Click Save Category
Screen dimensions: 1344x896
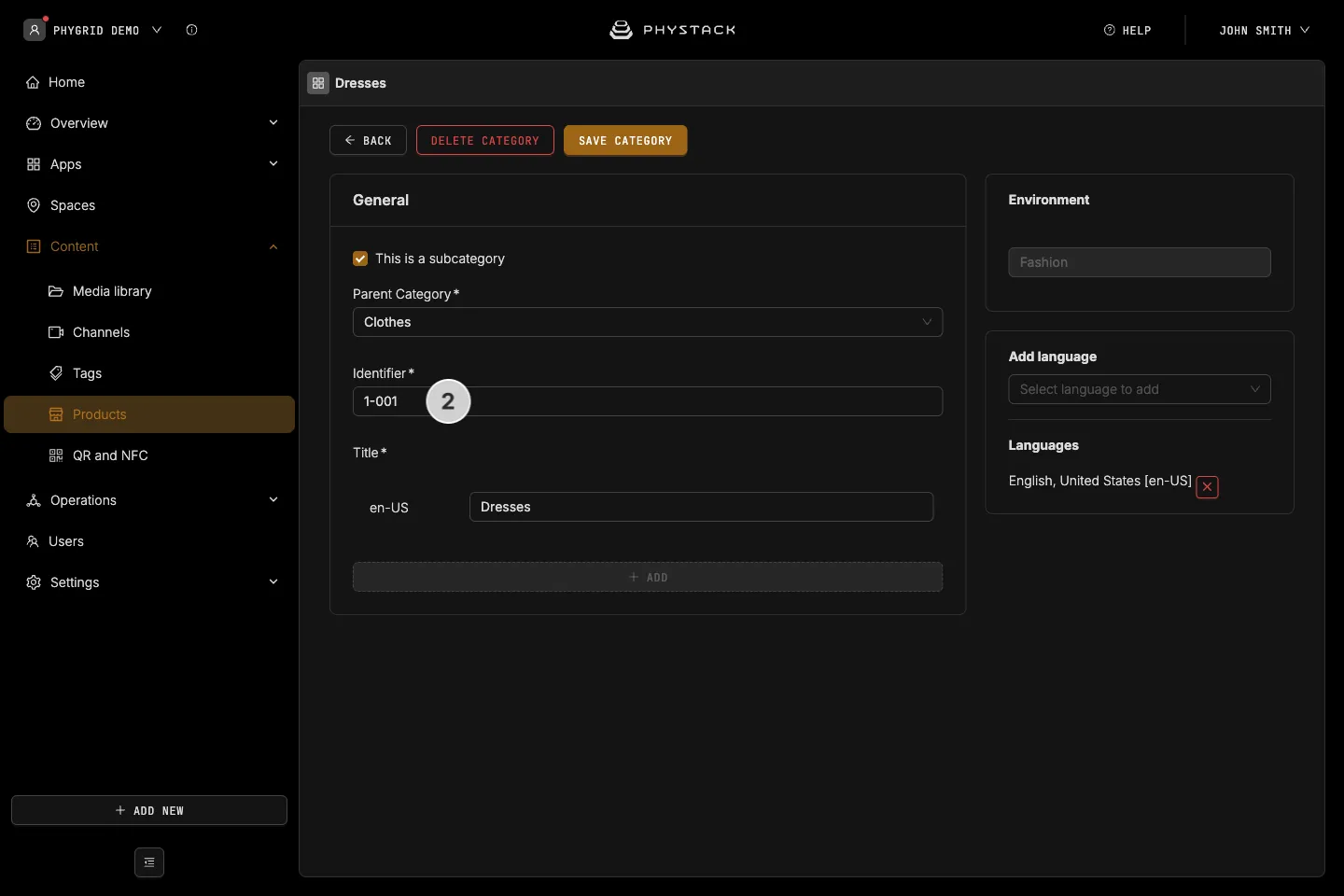(x=625, y=140)
